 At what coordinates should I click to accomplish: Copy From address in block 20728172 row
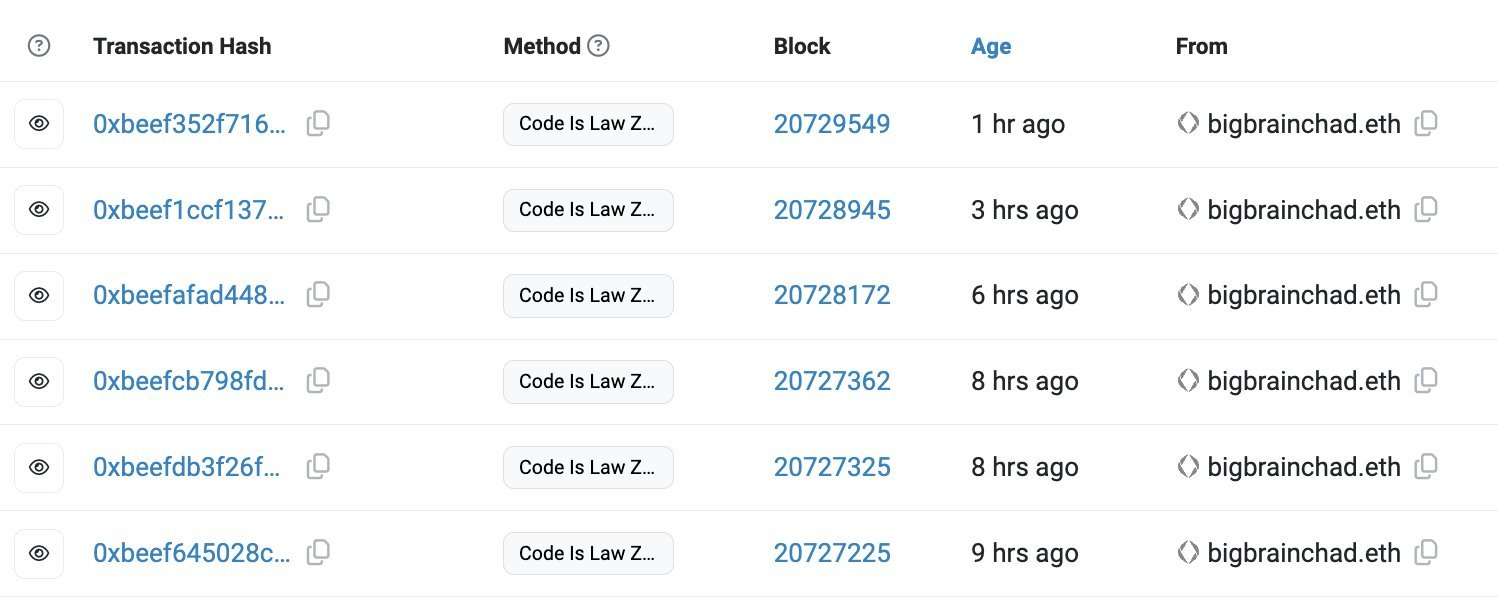pos(1426,294)
